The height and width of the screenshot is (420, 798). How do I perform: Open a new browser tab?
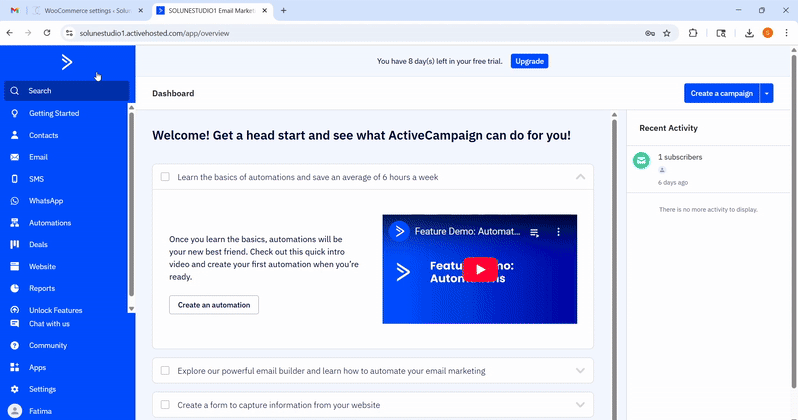[283, 11]
